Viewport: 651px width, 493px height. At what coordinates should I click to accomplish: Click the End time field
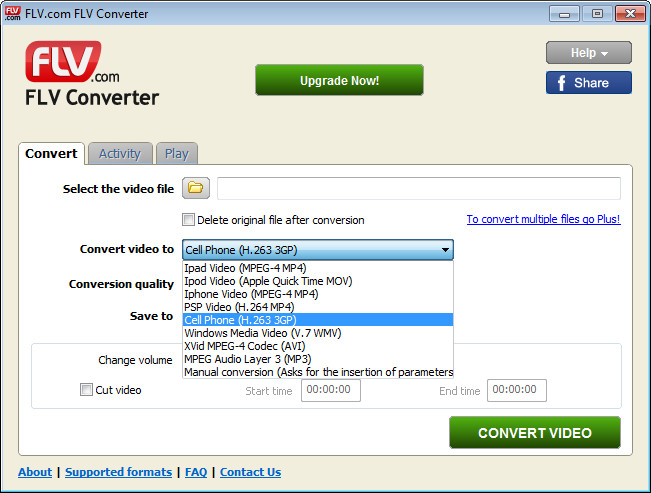tap(517, 390)
